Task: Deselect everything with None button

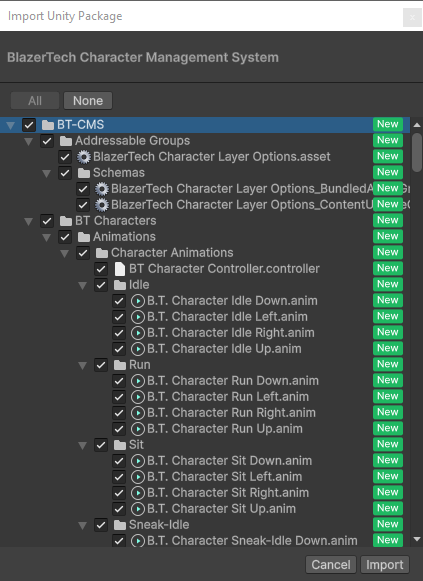Action: (88, 101)
